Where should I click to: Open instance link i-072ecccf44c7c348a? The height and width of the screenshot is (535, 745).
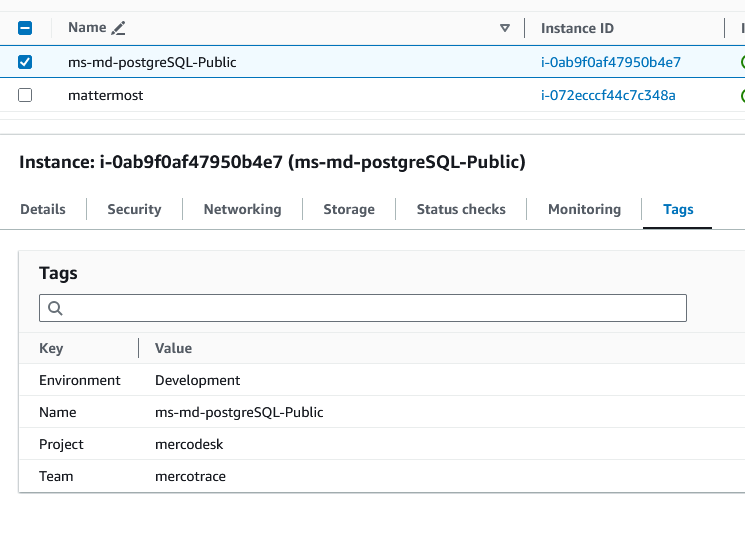click(608, 96)
